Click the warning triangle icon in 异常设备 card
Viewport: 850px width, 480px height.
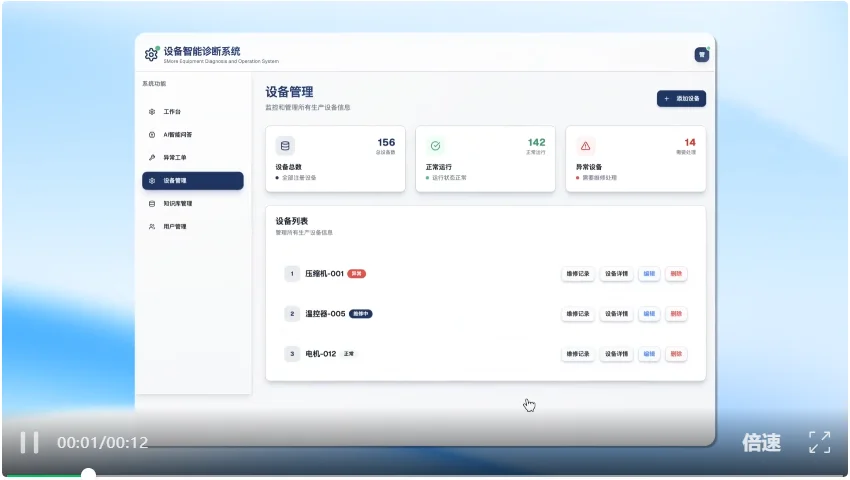pos(585,145)
